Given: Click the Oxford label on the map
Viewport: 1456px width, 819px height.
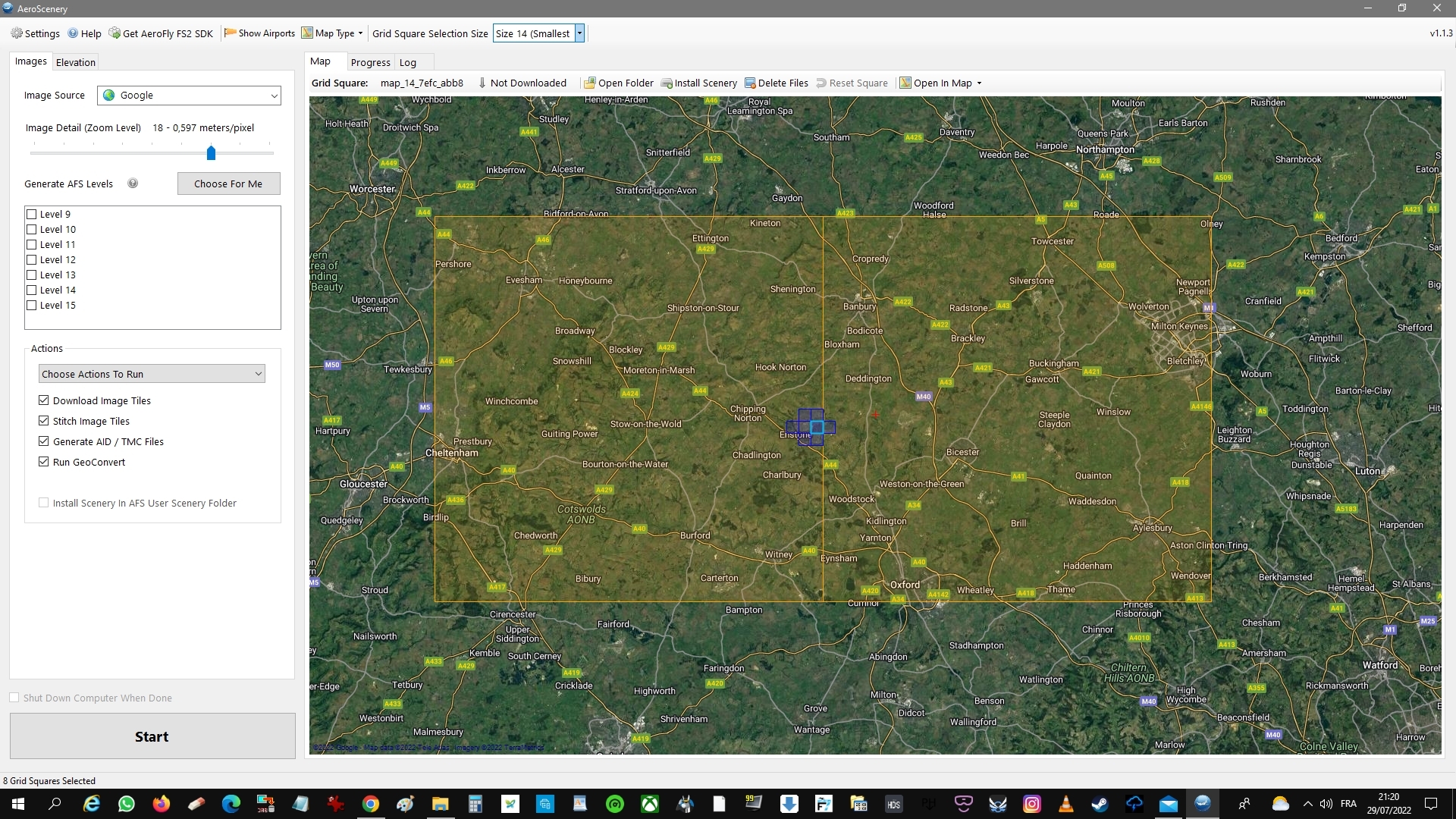Looking at the screenshot, I should coord(905,585).
